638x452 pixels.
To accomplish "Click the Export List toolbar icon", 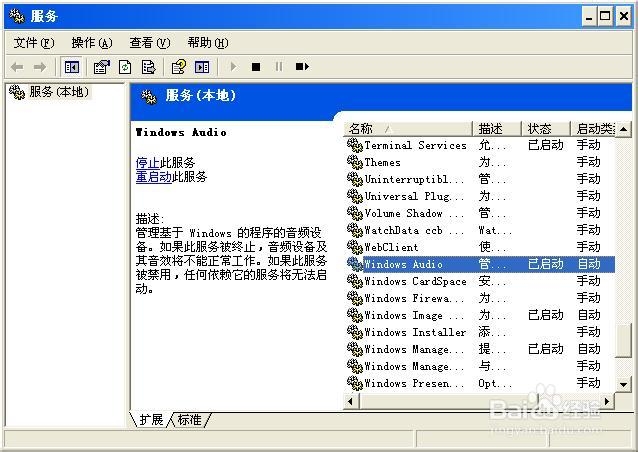I will (x=148, y=67).
